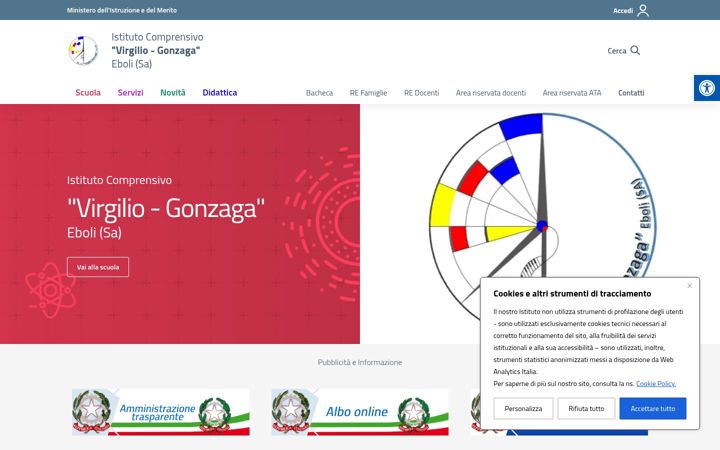The image size is (720, 450).
Task: Go to Contatti page
Action: point(631,93)
